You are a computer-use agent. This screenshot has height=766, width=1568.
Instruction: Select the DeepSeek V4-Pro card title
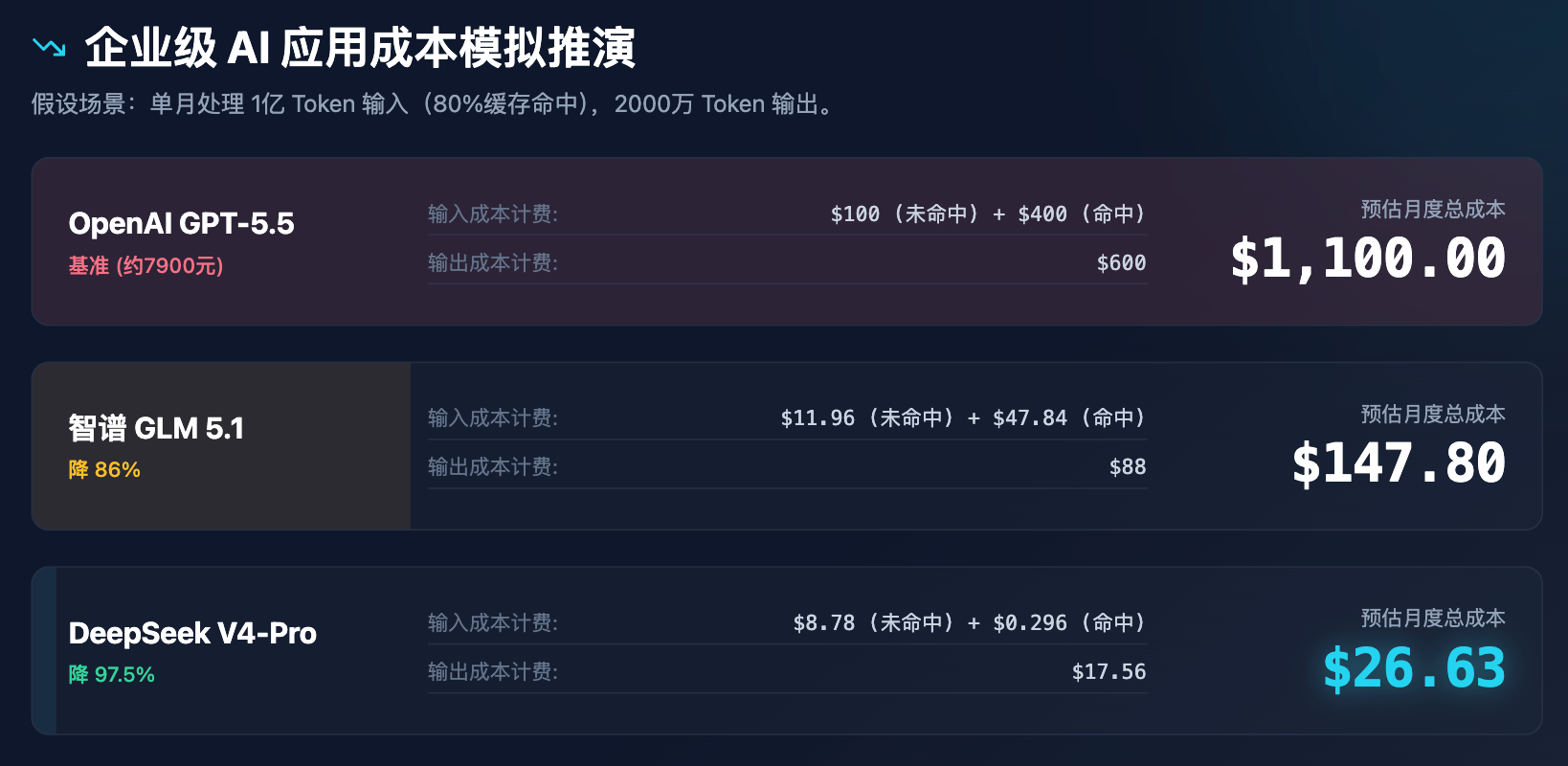coord(192,633)
